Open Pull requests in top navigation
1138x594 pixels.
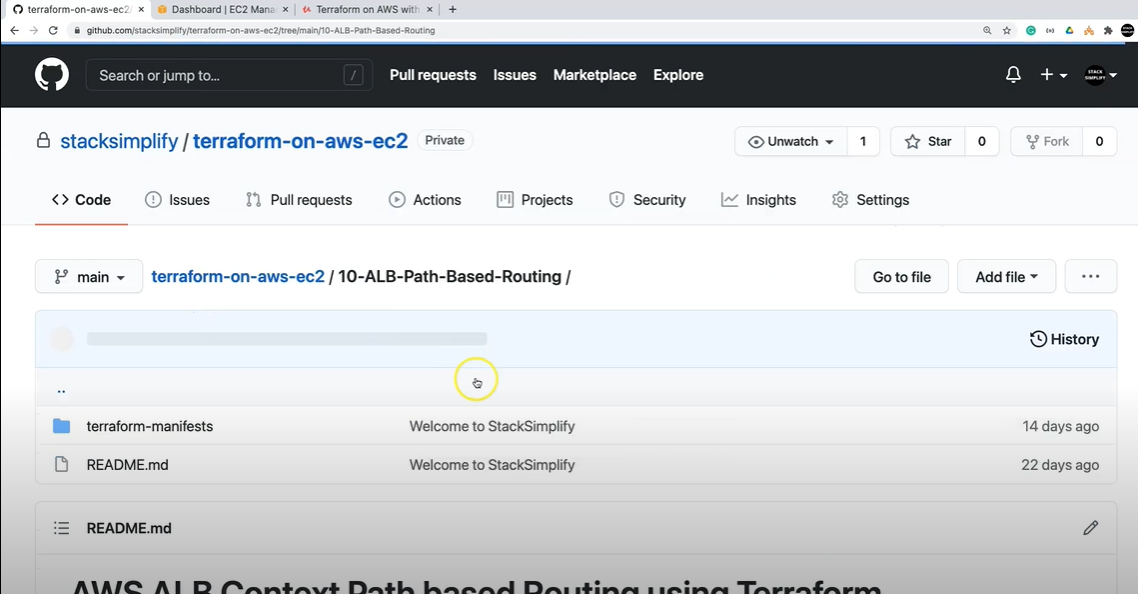433,75
